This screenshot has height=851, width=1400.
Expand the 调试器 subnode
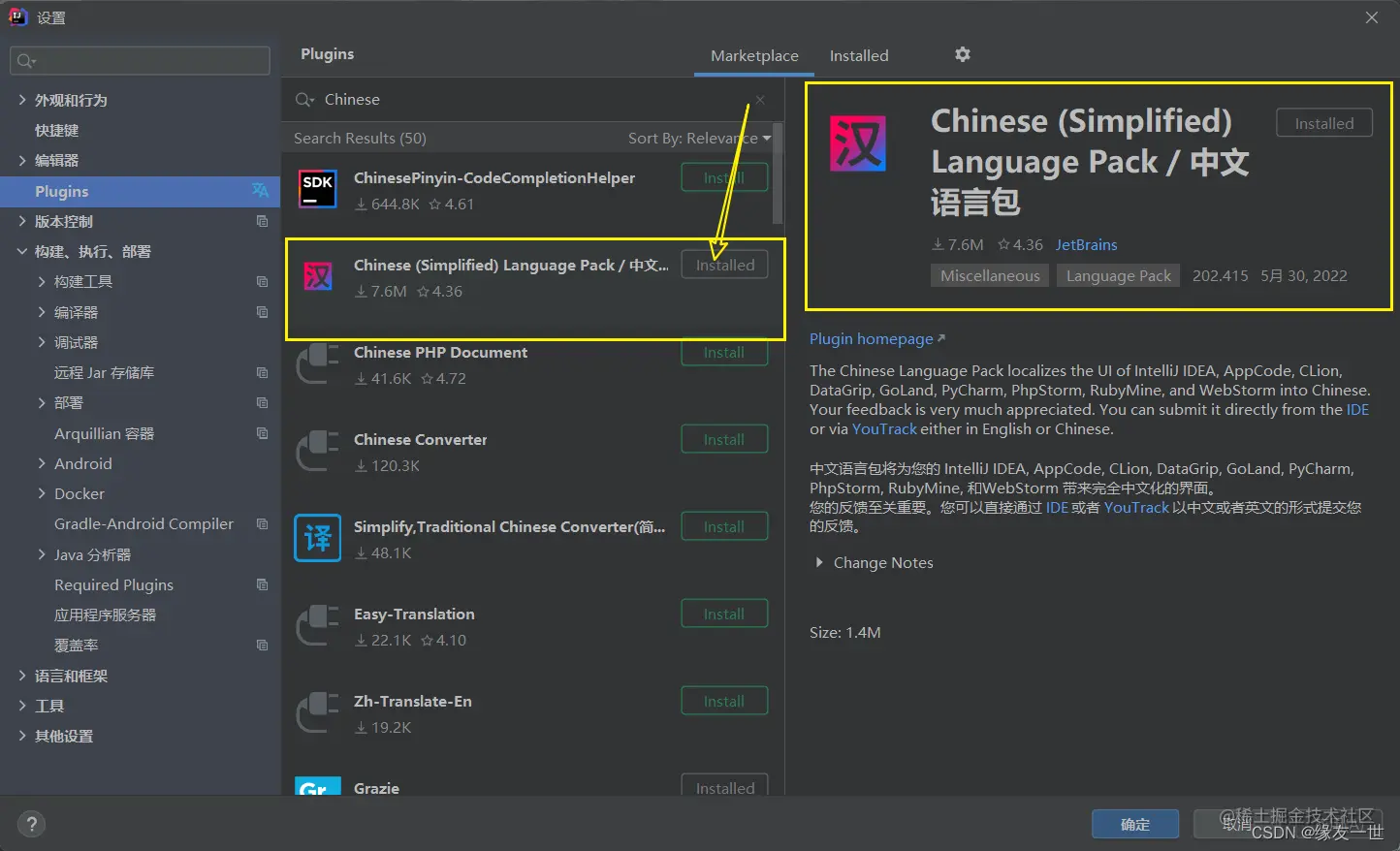42,342
